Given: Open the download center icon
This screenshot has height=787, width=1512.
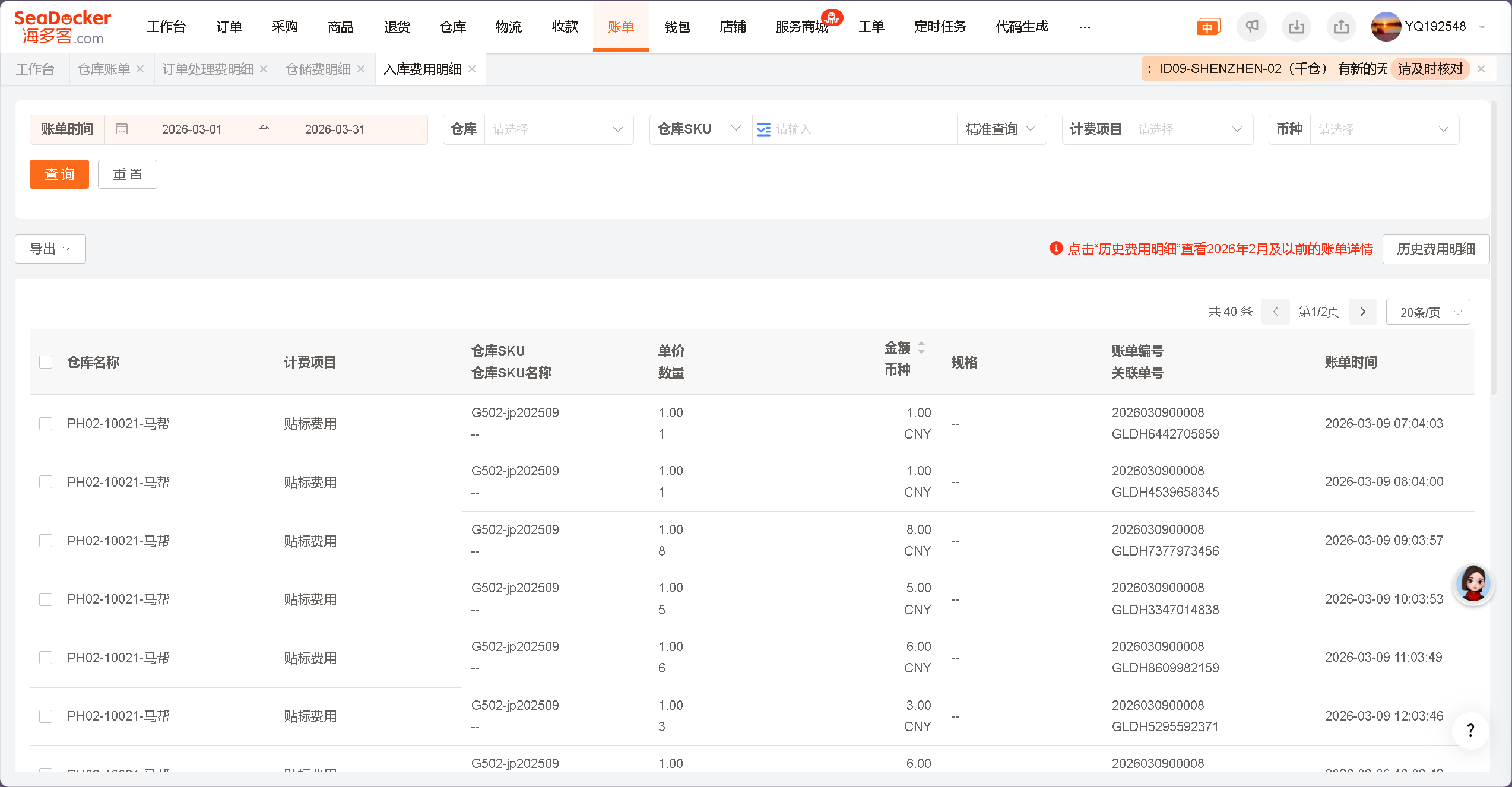Looking at the screenshot, I should click(1297, 27).
